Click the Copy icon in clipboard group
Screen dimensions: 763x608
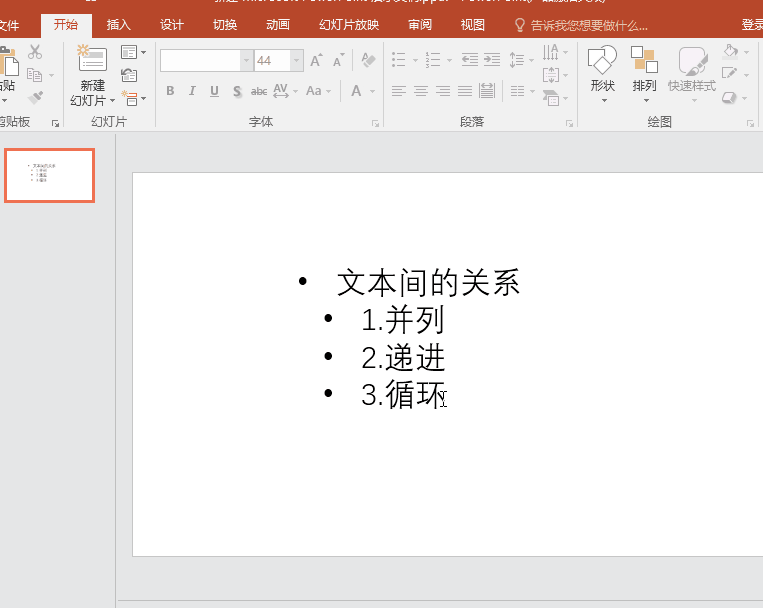pos(34,75)
